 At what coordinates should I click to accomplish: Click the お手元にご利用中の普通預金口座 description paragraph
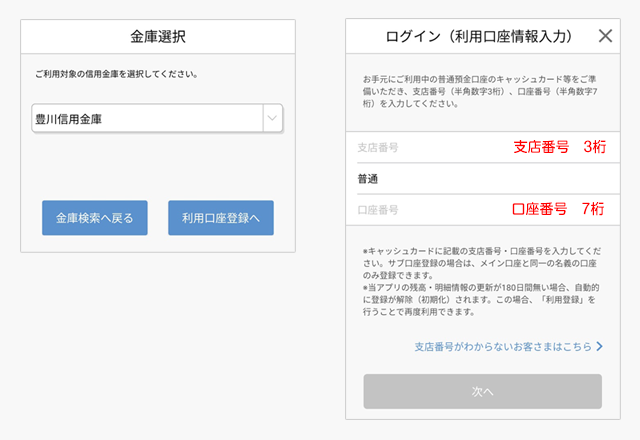(480, 91)
